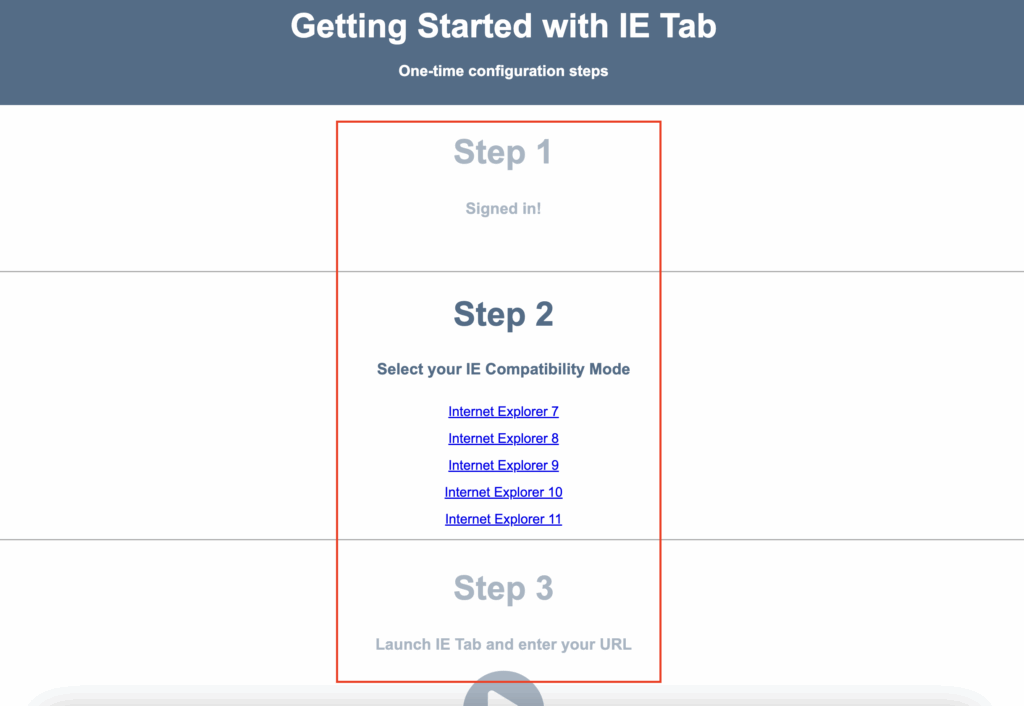This screenshot has height=706, width=1024.
Task: Click the 'Signed in!' status text
Action: [x=503, y=208]
